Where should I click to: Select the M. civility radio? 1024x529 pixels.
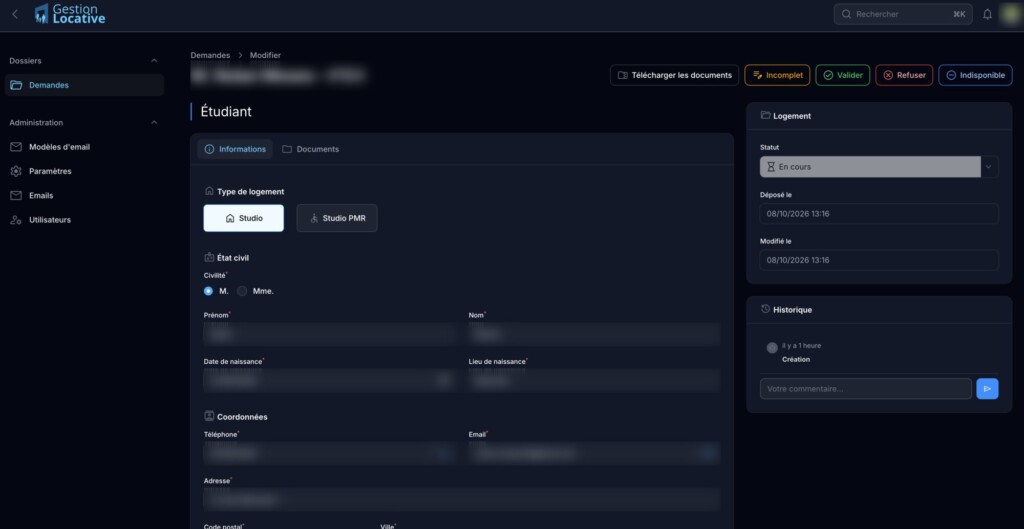(x=208, y=291)
